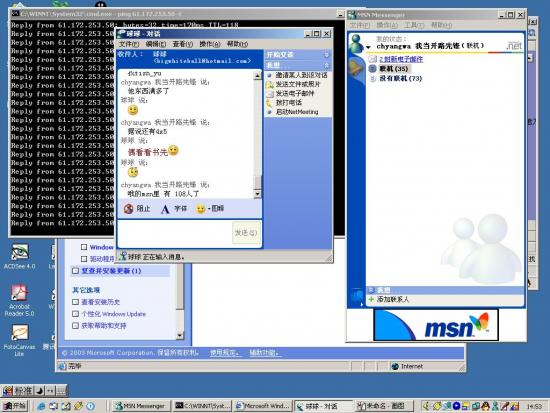This screenshot has height=413, width=550.
Task: Click Windows Update pane scrollbar down arrow
Action: click(x=180, y=335)
